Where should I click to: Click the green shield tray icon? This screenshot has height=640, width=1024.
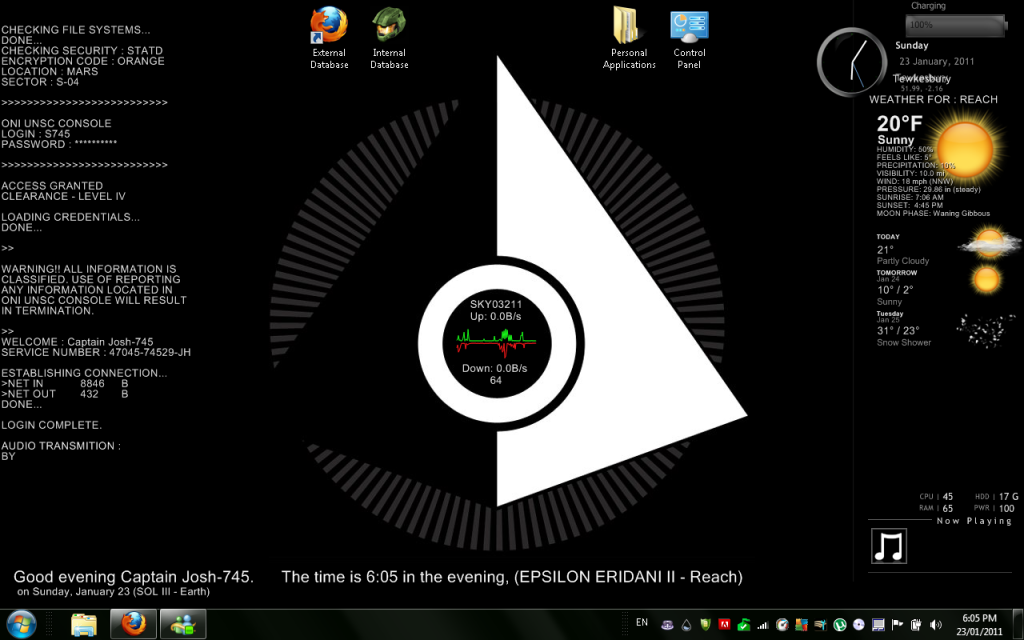pyautogui.click(x=705, y=624)
